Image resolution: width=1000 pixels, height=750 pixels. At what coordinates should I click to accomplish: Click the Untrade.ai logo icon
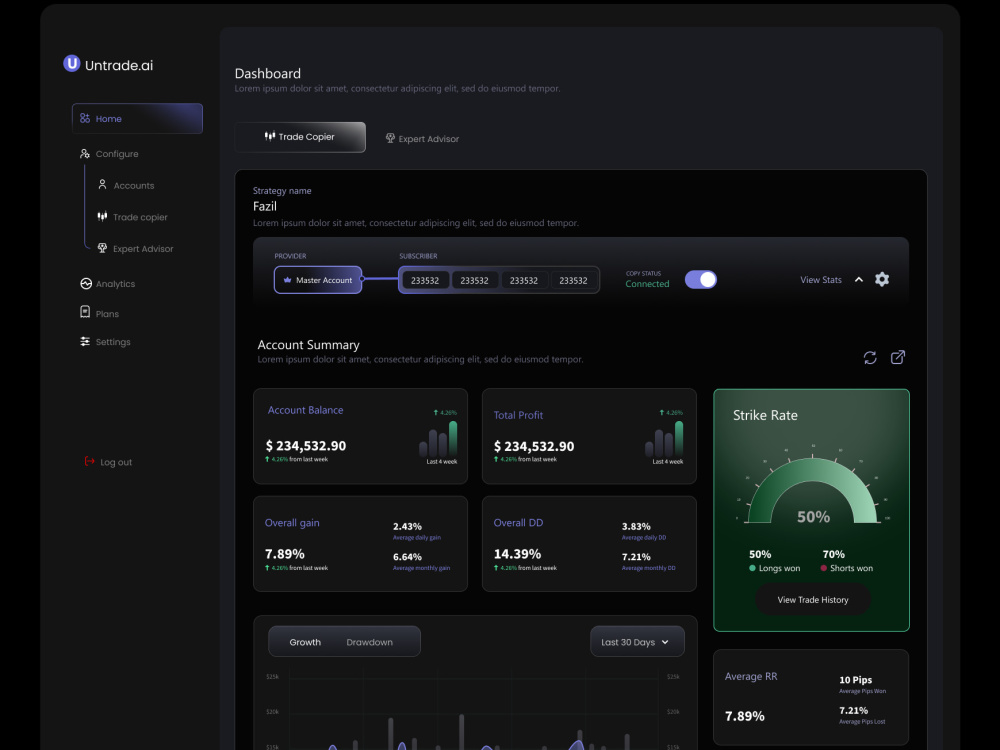(71, 64)
